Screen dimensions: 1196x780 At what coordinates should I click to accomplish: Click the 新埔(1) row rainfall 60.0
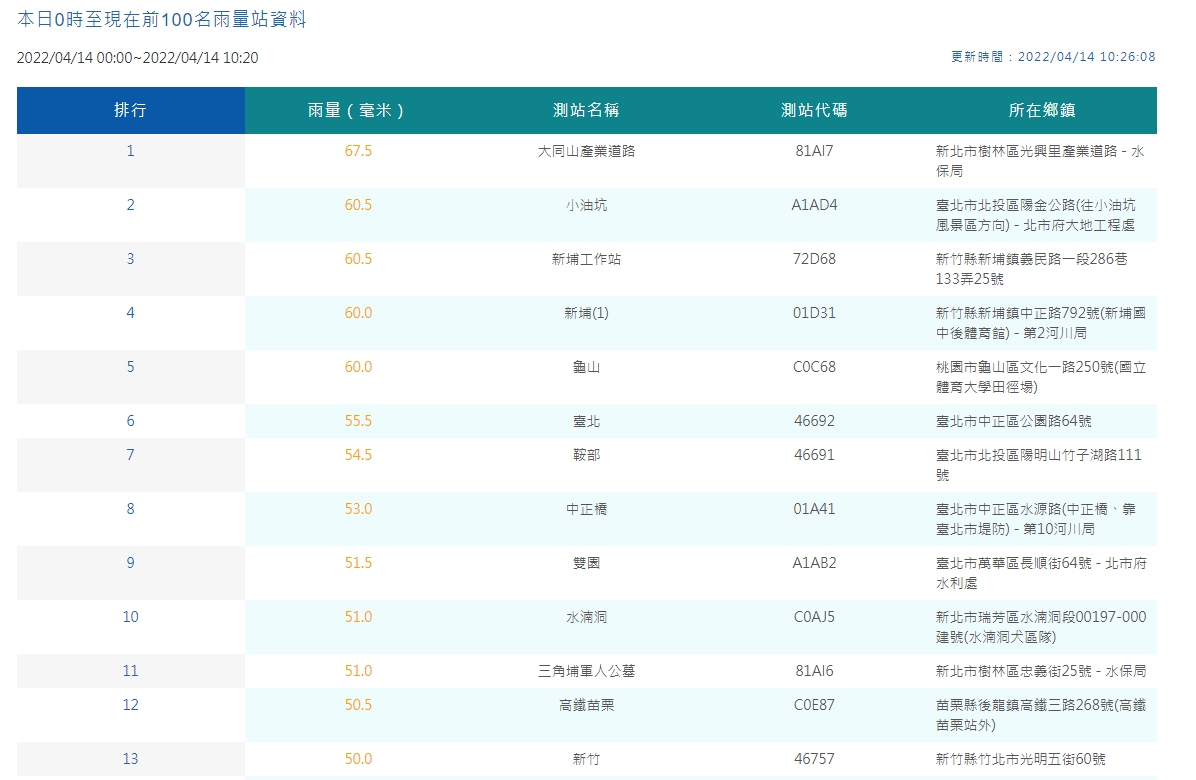click(x=358, y=313)
